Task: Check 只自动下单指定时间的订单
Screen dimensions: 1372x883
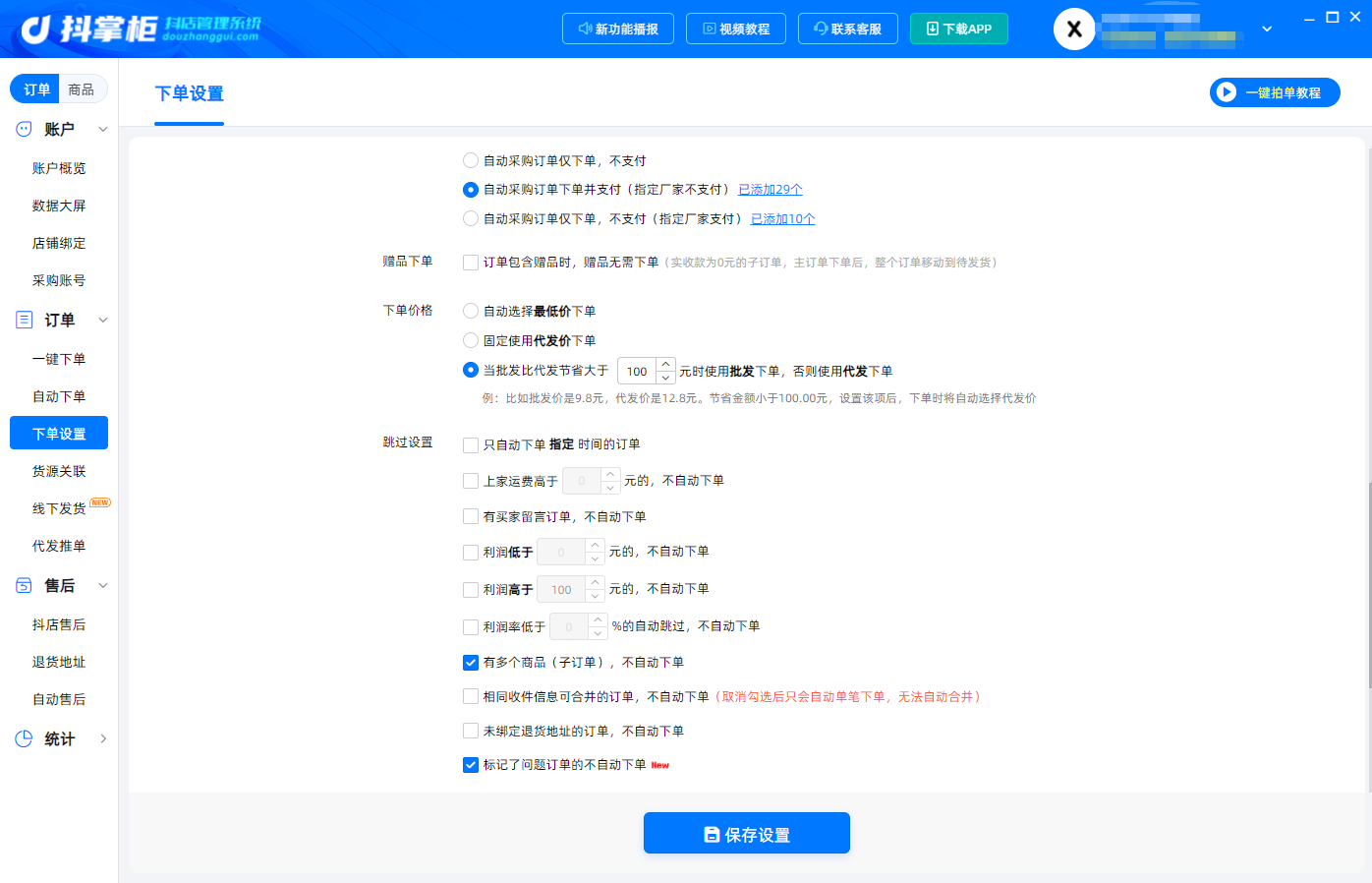Action: pos(471,444)
